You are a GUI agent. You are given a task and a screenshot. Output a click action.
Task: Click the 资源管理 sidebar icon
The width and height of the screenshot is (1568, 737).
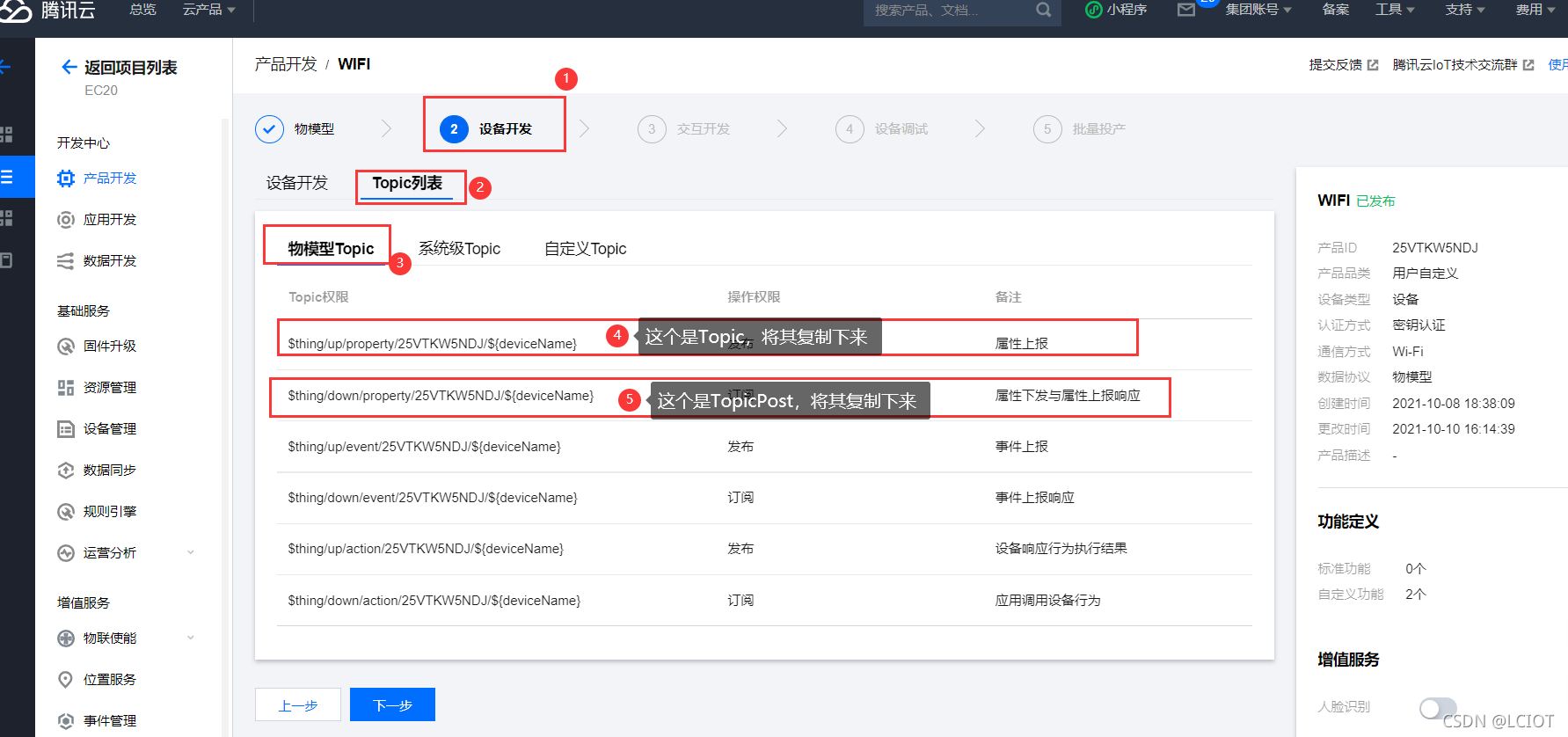66,388
